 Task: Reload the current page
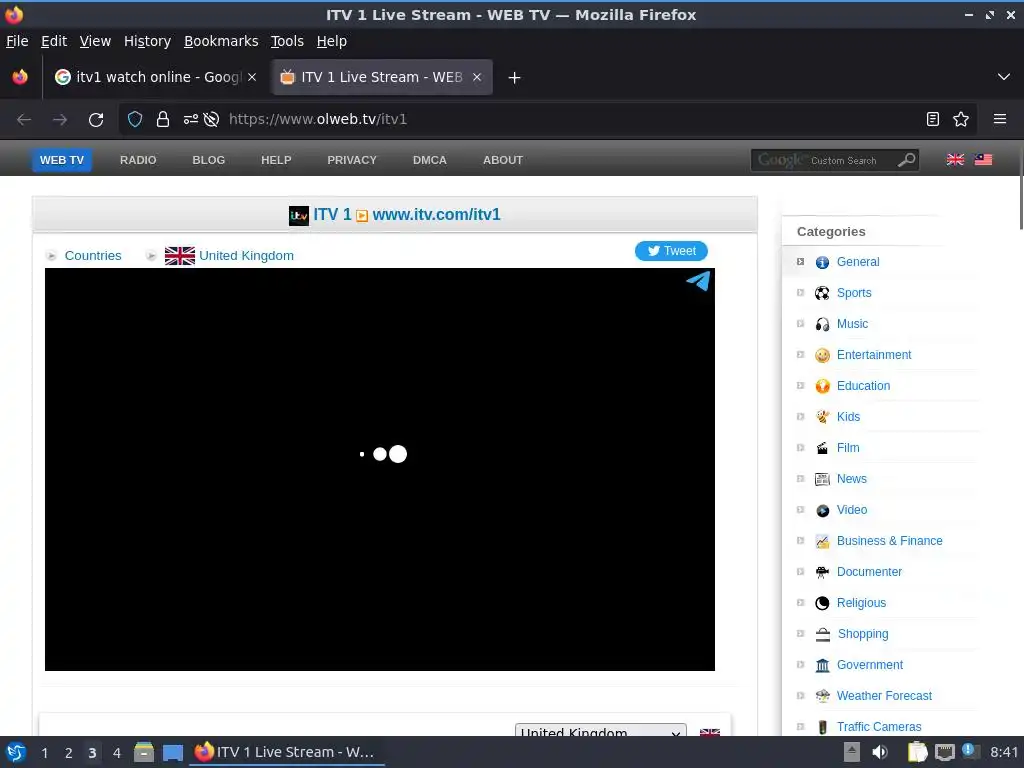coord(96,120)
